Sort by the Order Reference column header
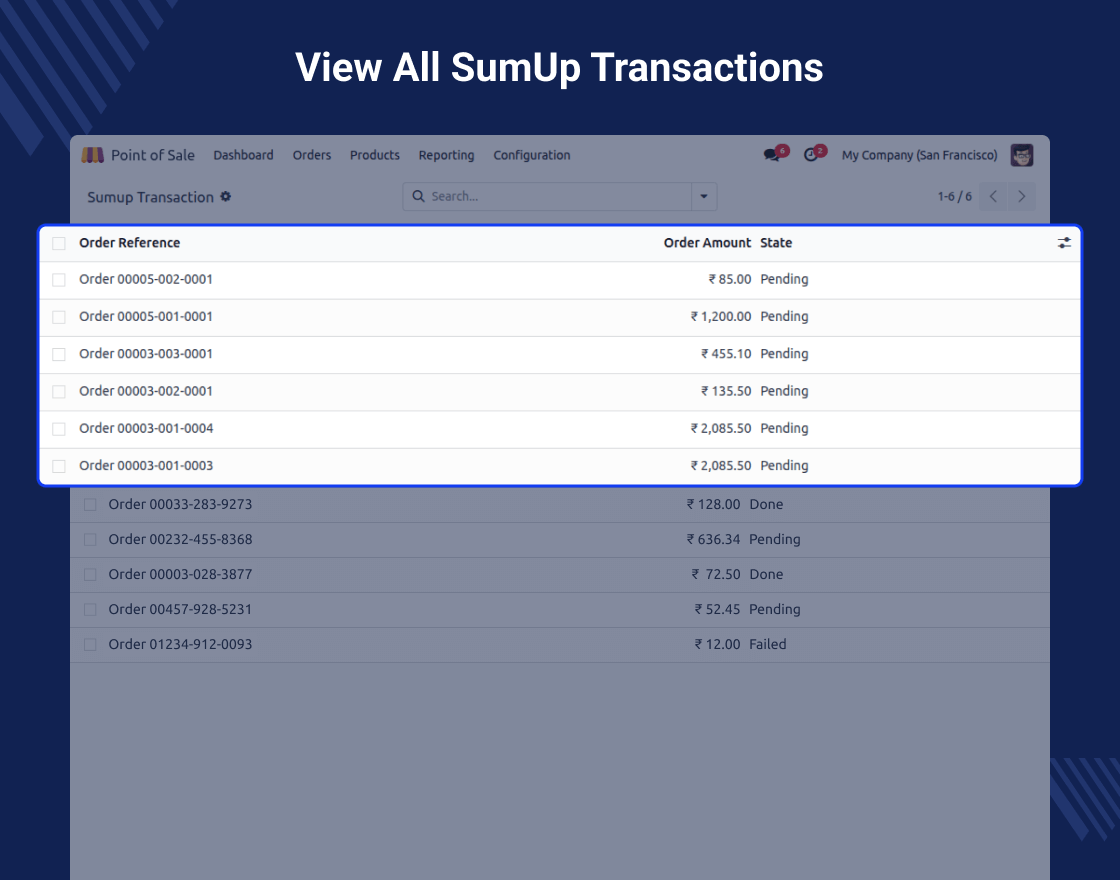 click(130, 243)
